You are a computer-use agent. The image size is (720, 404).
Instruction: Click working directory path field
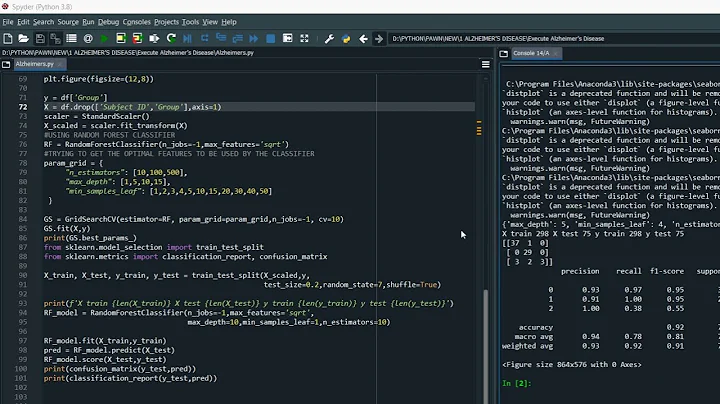[554, 39]
